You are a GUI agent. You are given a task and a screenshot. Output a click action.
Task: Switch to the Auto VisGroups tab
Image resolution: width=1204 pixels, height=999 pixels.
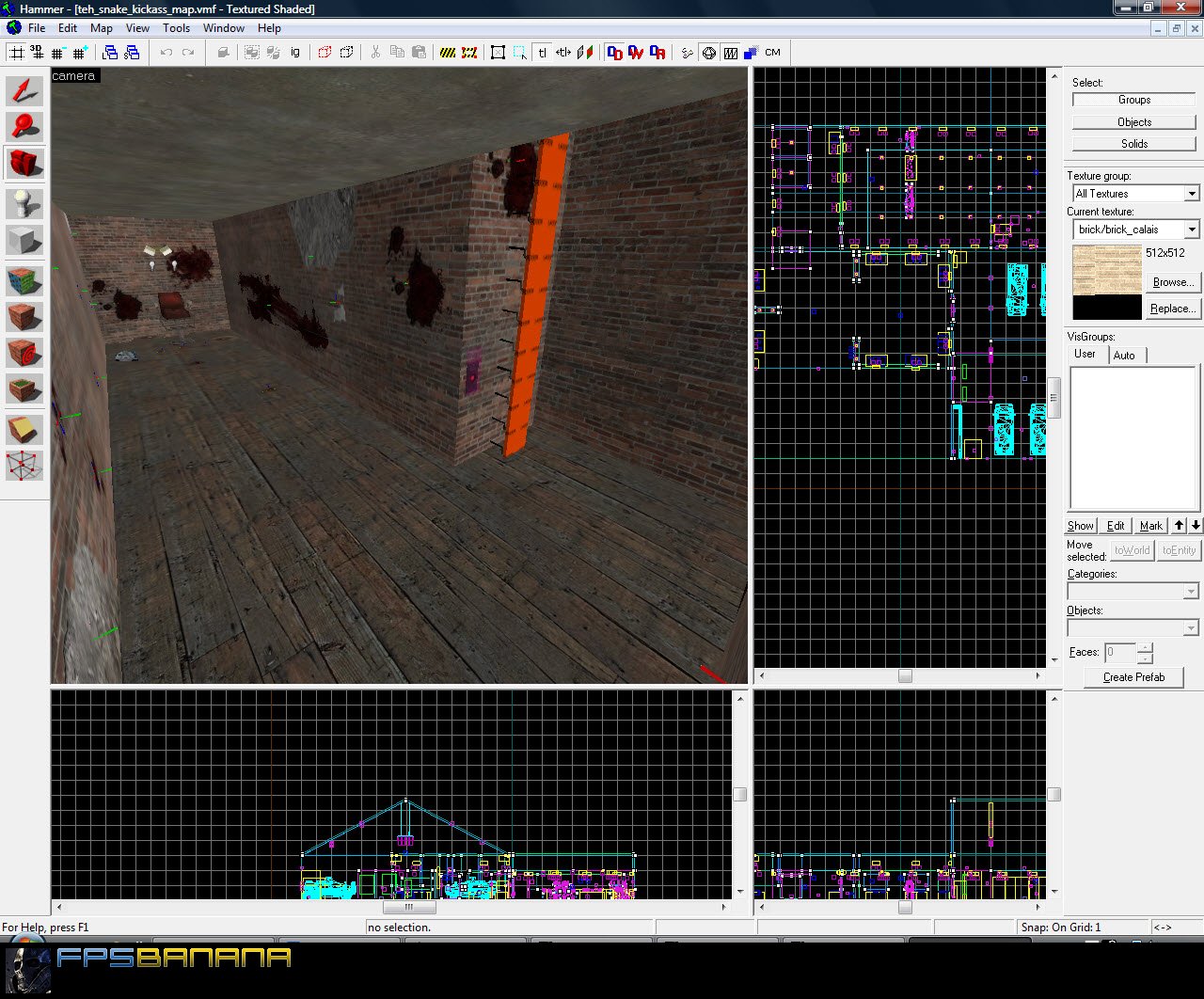(x=1124, y=355)
